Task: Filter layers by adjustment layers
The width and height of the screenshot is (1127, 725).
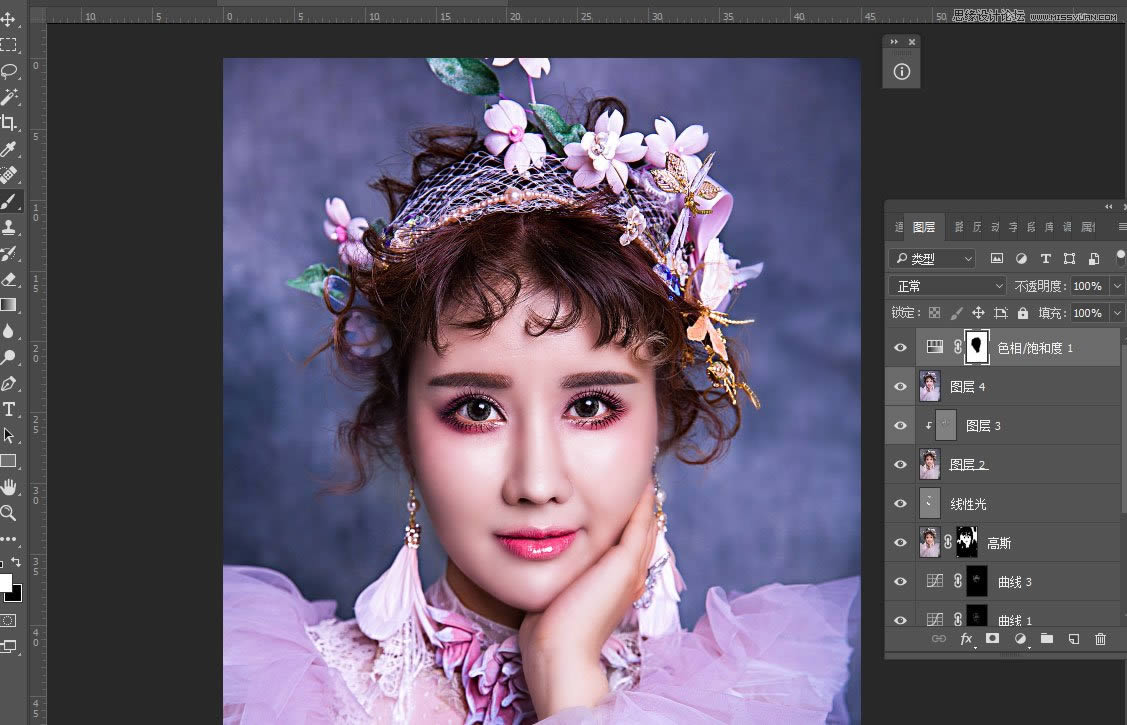Action: tap(1021, 259)
